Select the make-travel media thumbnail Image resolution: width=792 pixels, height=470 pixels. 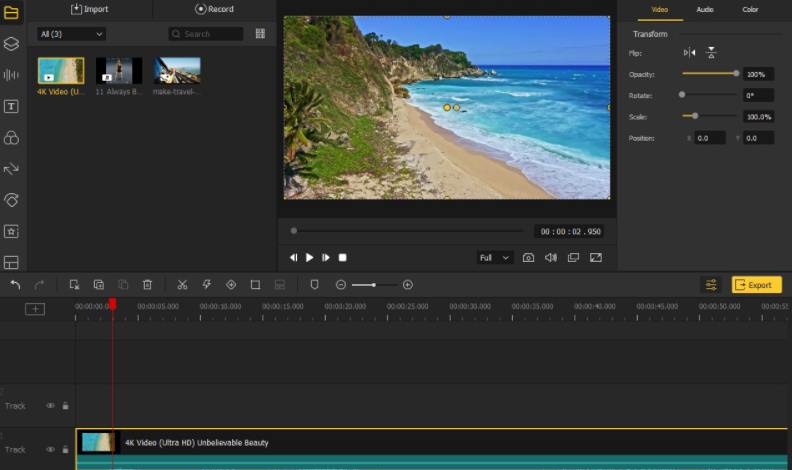(177, 70)
